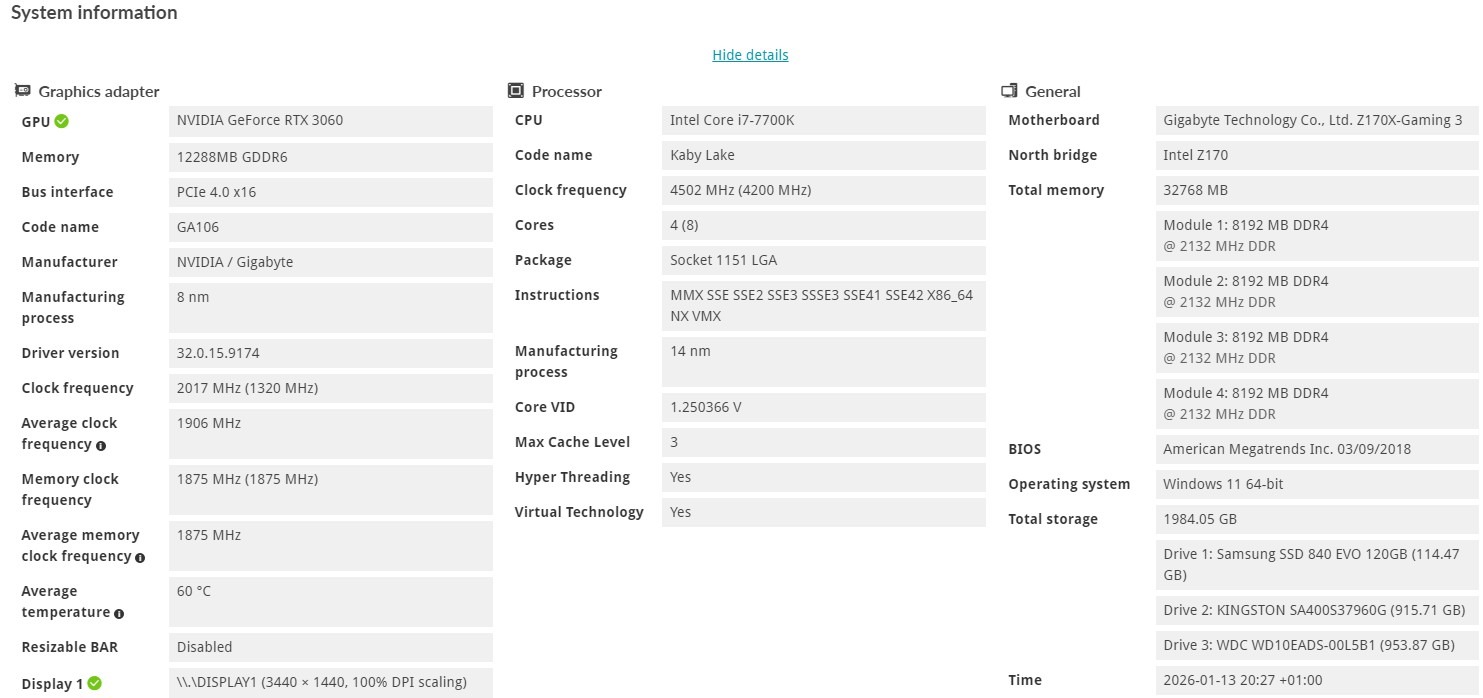1483x698 pixels.
Task: Click the Processor chip icon
Action: pyautogui.click(x=516, y=91)
